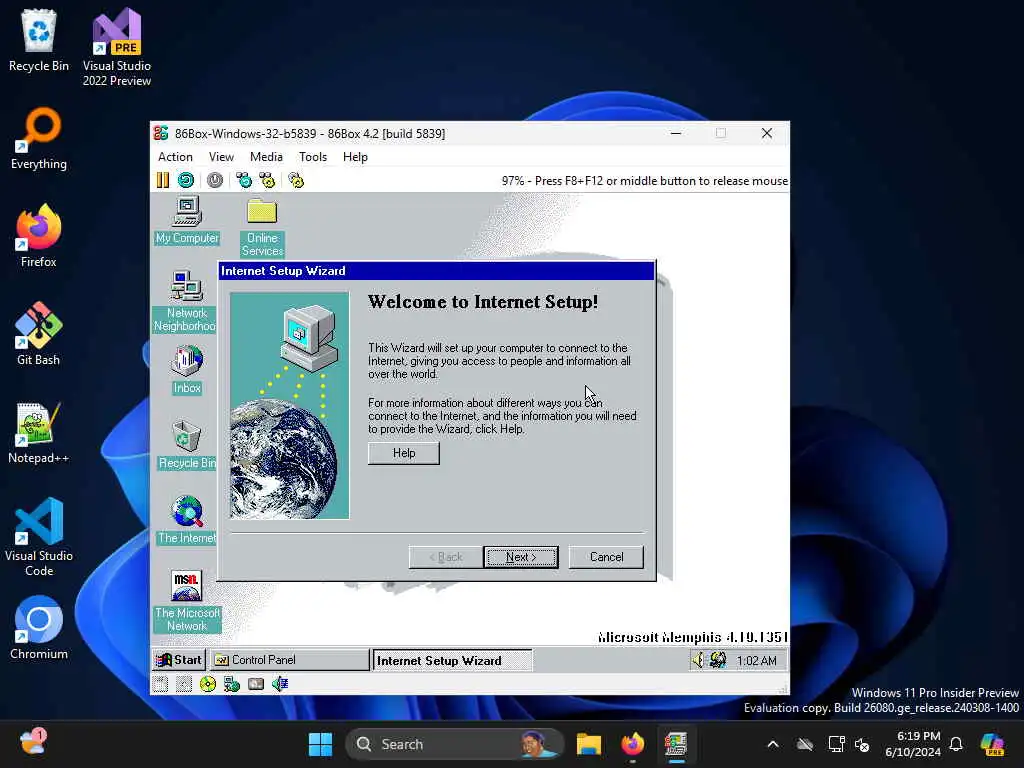Screen dimensions: 1024x768
Task: Click the first floppy drive status icon
Action: click(161, 684)
